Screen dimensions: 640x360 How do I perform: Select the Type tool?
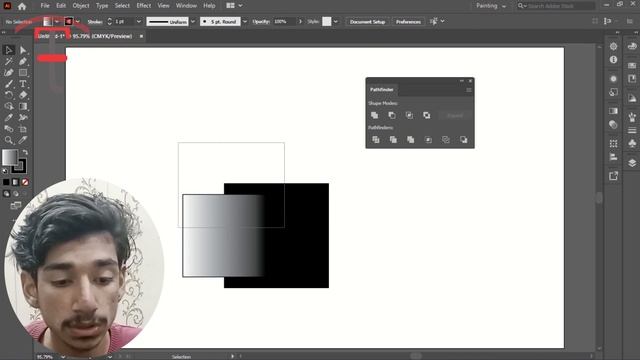point(23,84)
